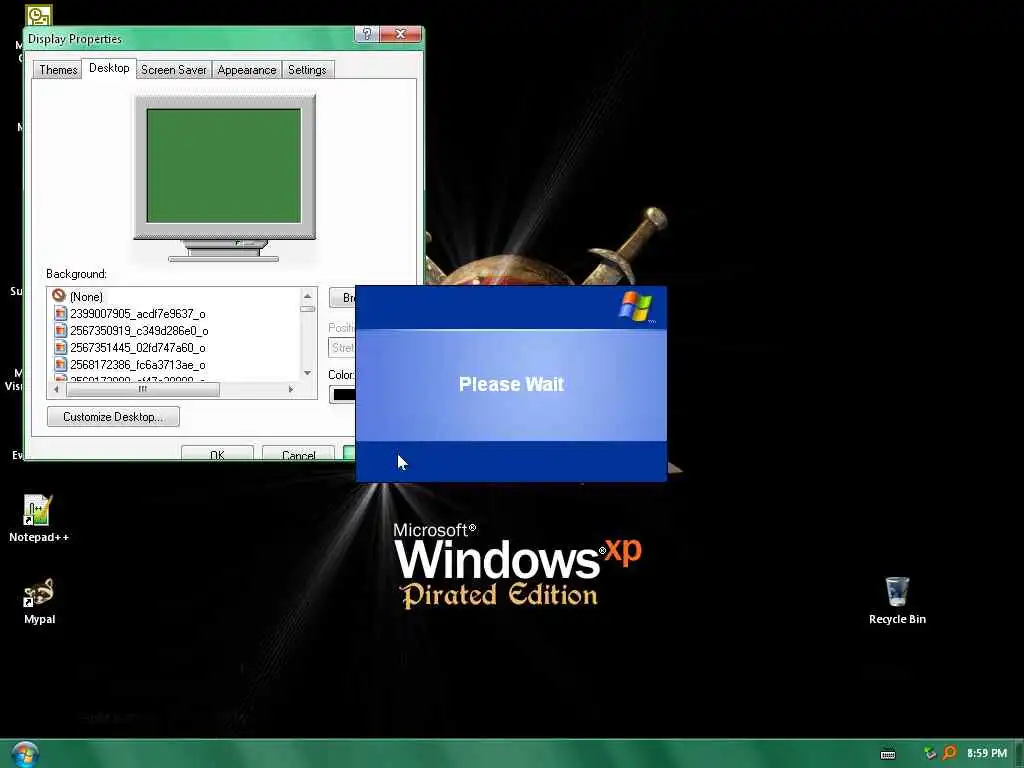Click Cancel in Display Properties
The width and height of the screenshot is (1024, 768).
click(298, 453)
